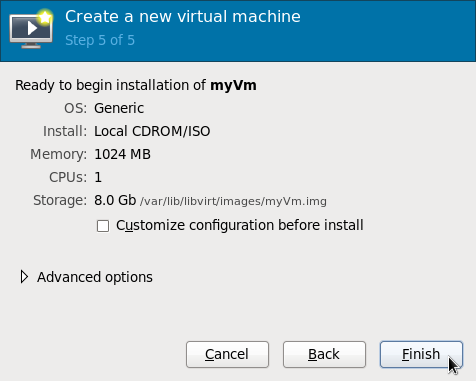The width and height of the screenshot is (476, 381).
Task: Click the Customize configuration before install label
Action: [x=240, y=225]
